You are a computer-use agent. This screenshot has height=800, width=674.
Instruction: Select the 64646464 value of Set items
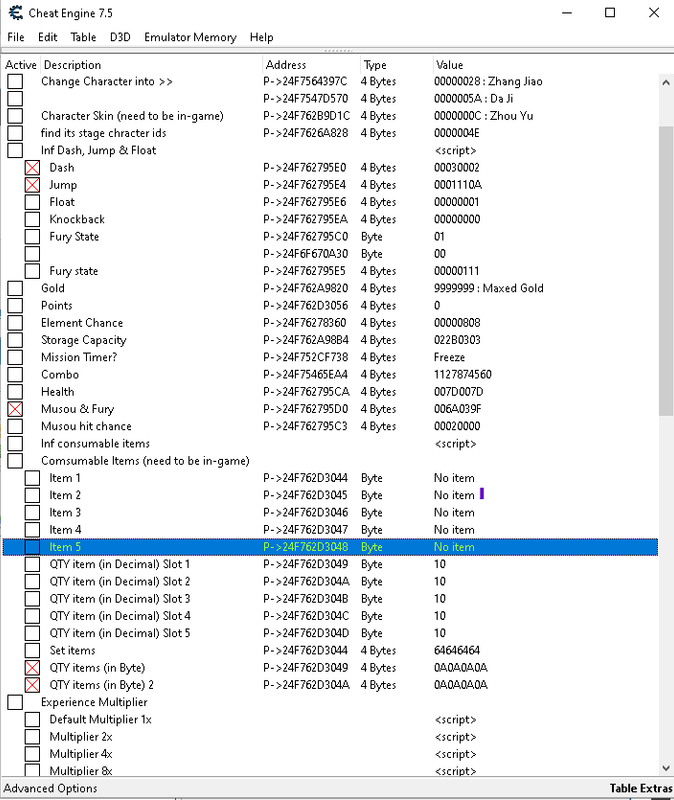[x=457, y=651]
